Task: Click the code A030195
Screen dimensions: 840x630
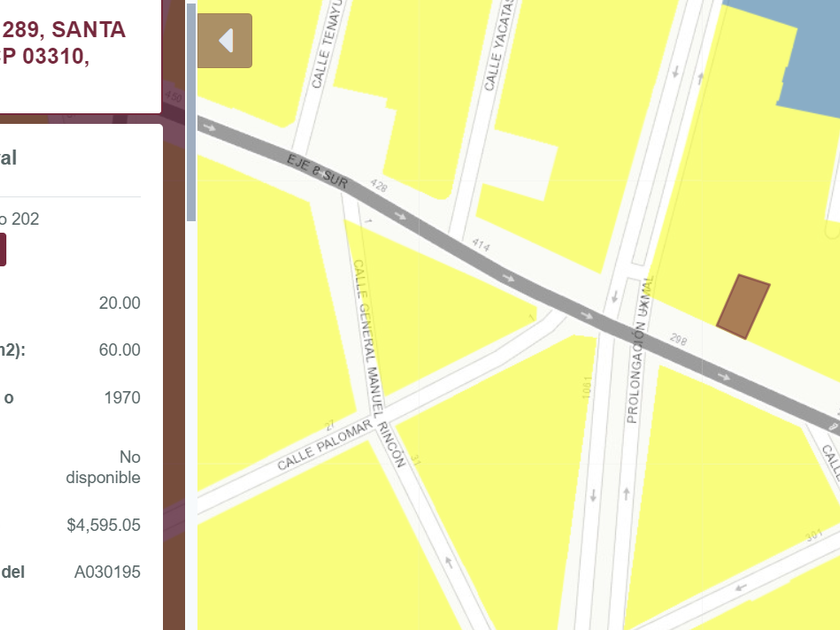Action: pyautogui.click(x=107, y=572)
